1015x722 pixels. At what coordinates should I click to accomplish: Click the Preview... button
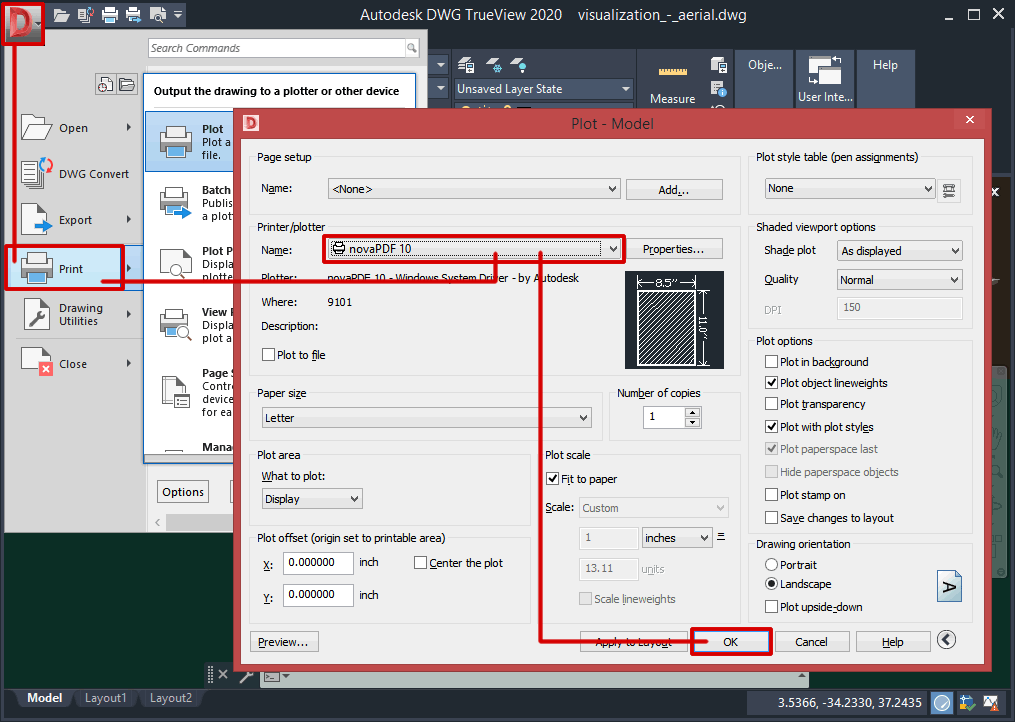point(284,642)
